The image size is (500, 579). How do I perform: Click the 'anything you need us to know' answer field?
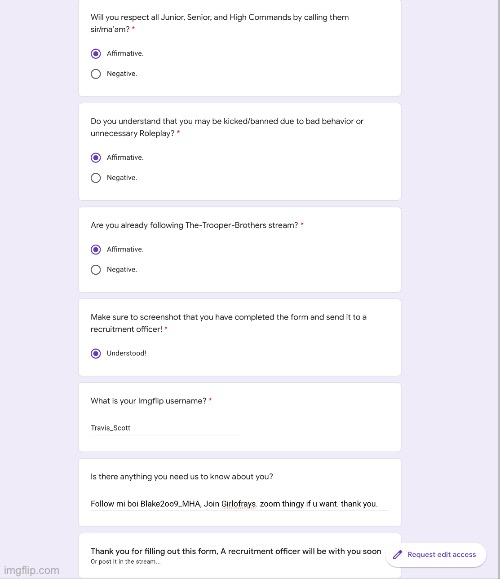240,504
